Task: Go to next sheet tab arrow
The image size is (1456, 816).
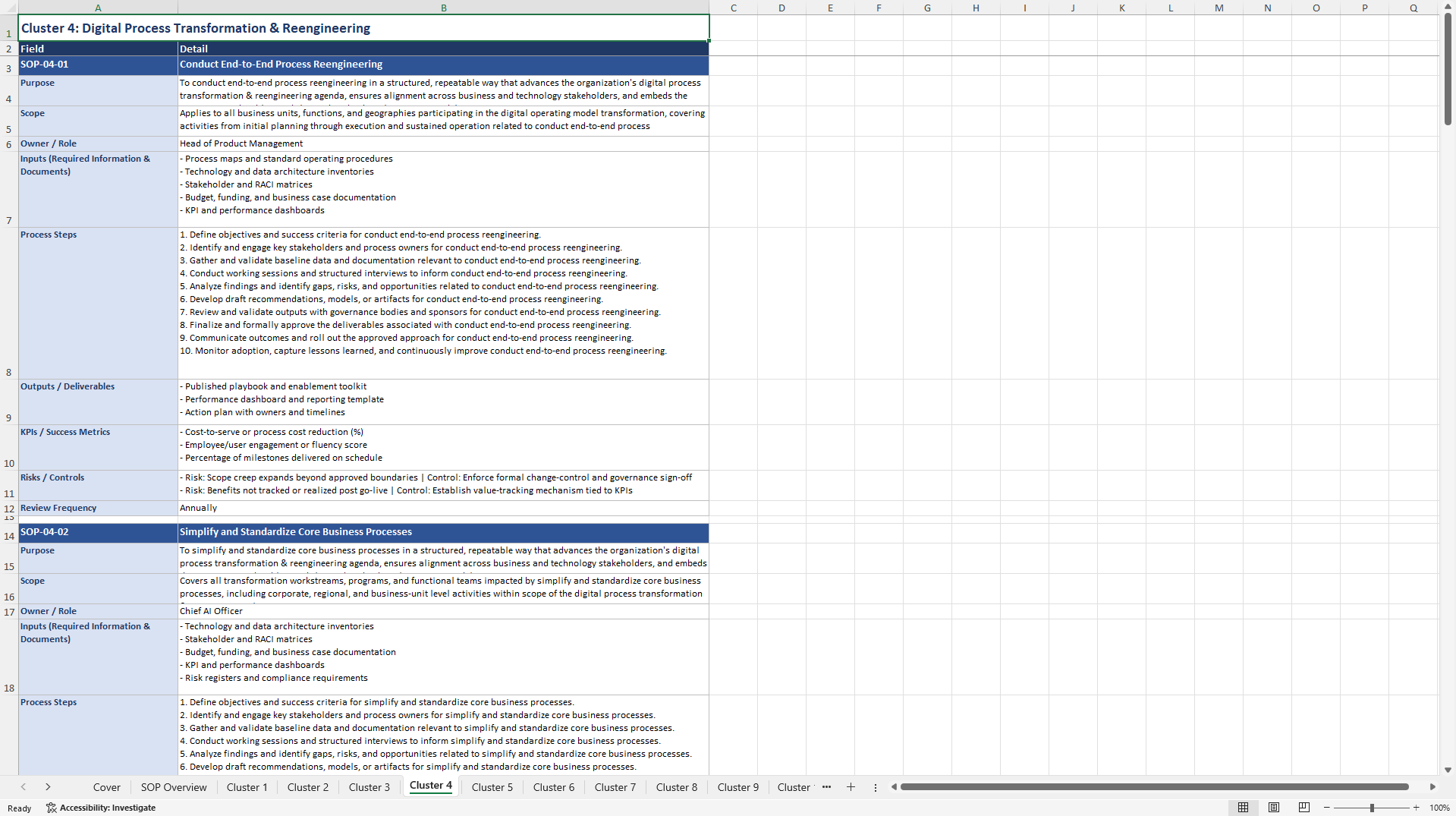Action: pyautogui.click(x=48, y=787)
